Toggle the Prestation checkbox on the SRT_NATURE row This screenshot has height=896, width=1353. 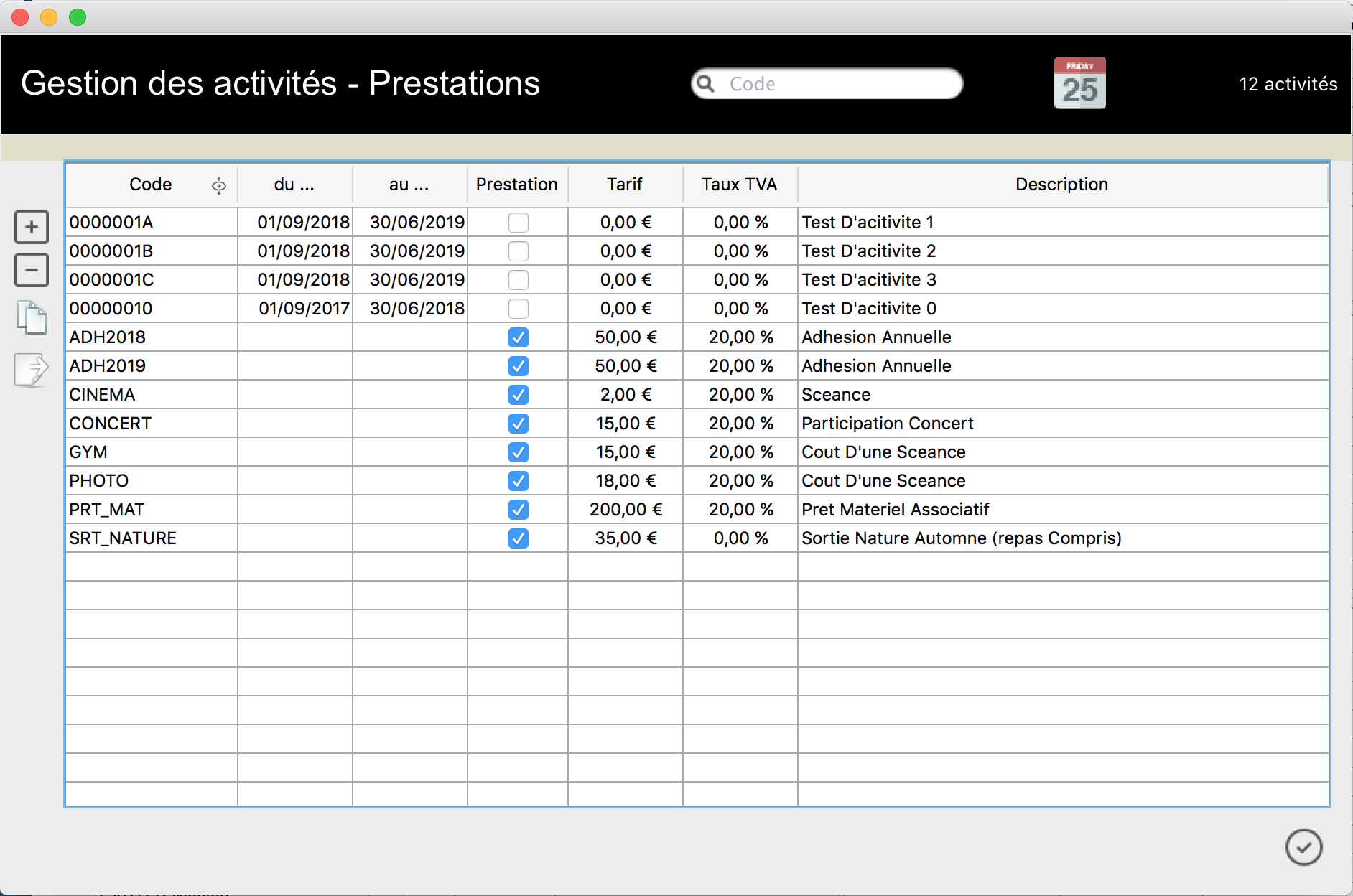point(519,538)
